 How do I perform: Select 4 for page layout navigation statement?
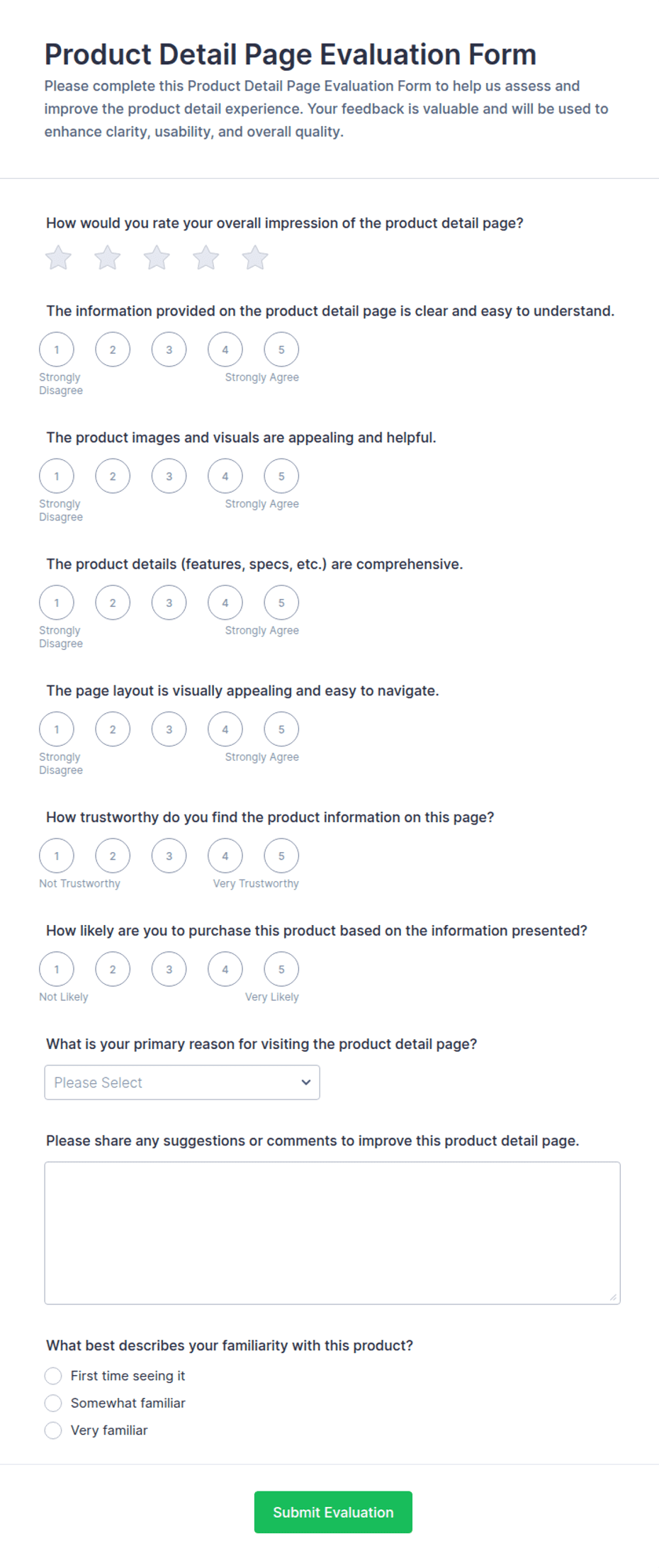pyautogui.click(x=225, y=729)
